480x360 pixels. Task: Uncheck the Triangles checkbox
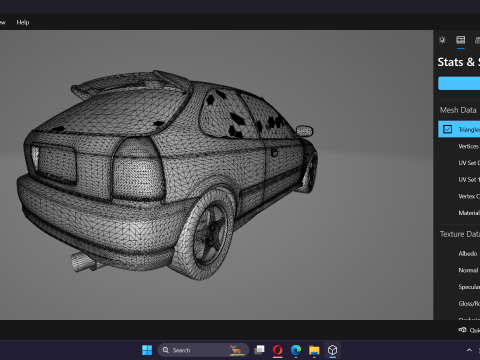[x=447, y=129]
